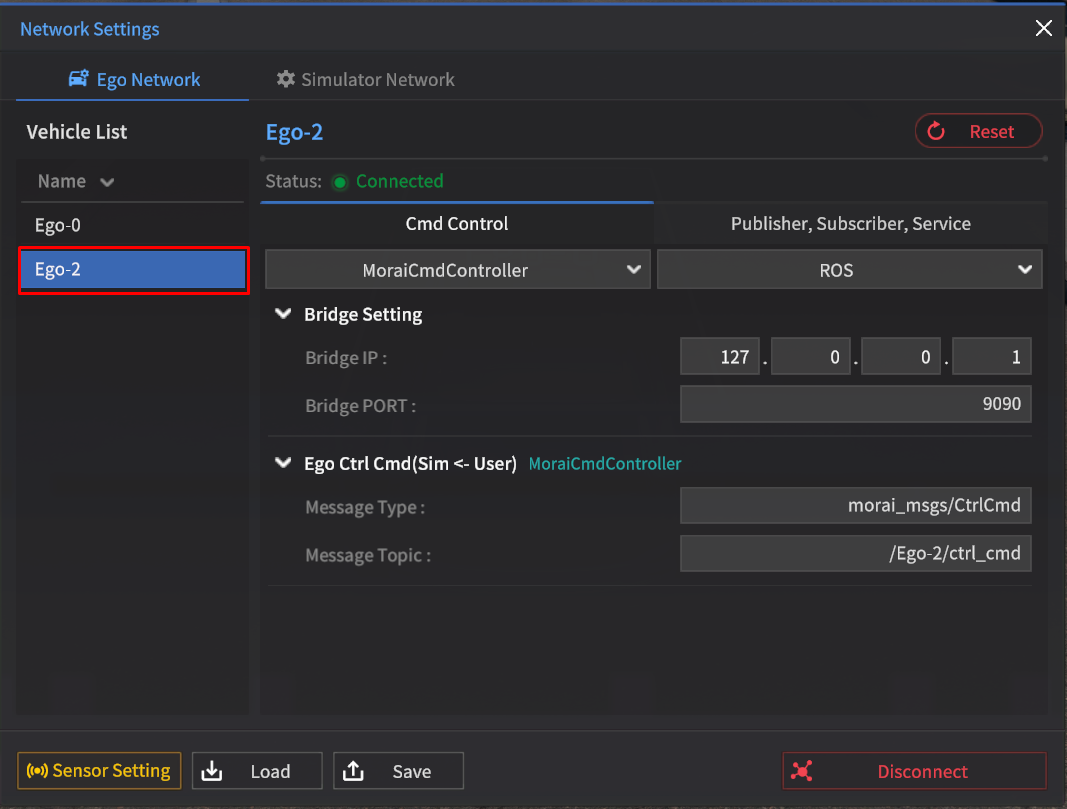The width and height of the screenshot is (1067, 809).
Task: Click the Bridge PORT field showing 9090
Action: pyautogui.click(x=855, y=405)
